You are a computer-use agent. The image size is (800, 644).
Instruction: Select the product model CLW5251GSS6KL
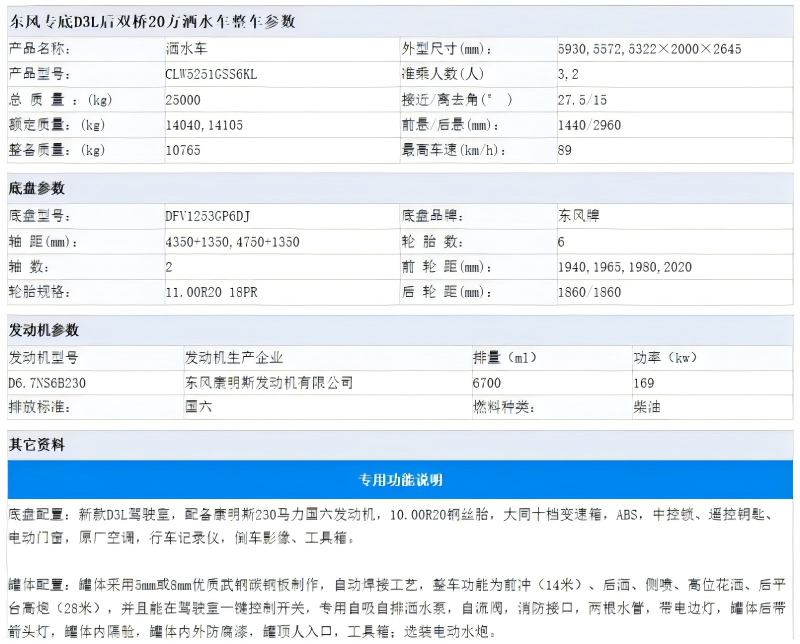[211, 74]
